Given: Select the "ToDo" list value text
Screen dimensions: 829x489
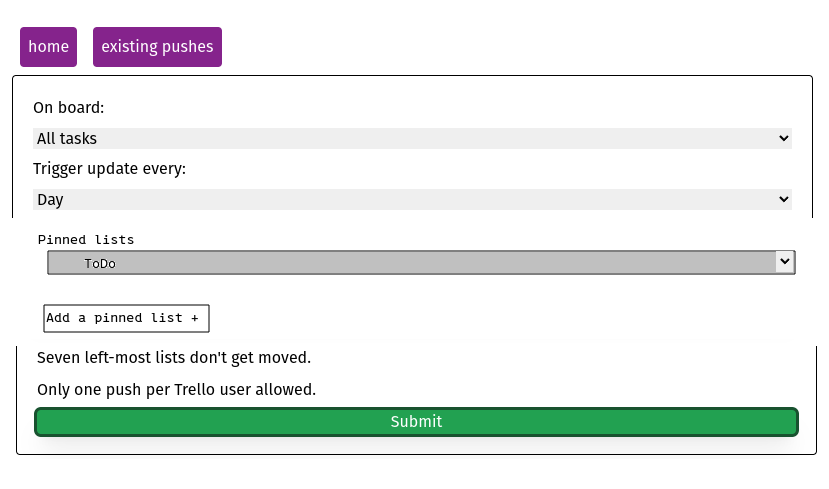Looking at the screenshot, I should click(100, 264).
